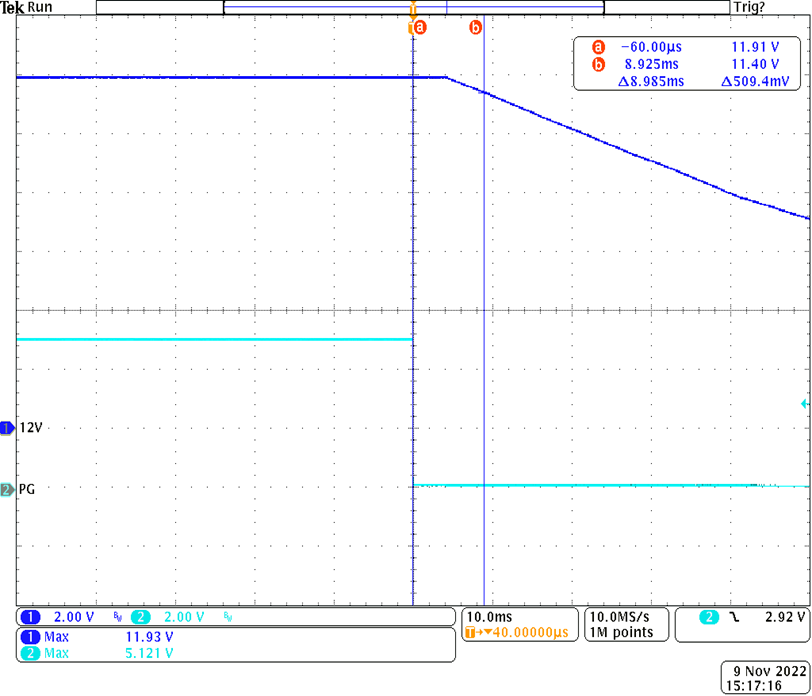Click the channel 2 Max measurement badge

[x=31, y=653]
